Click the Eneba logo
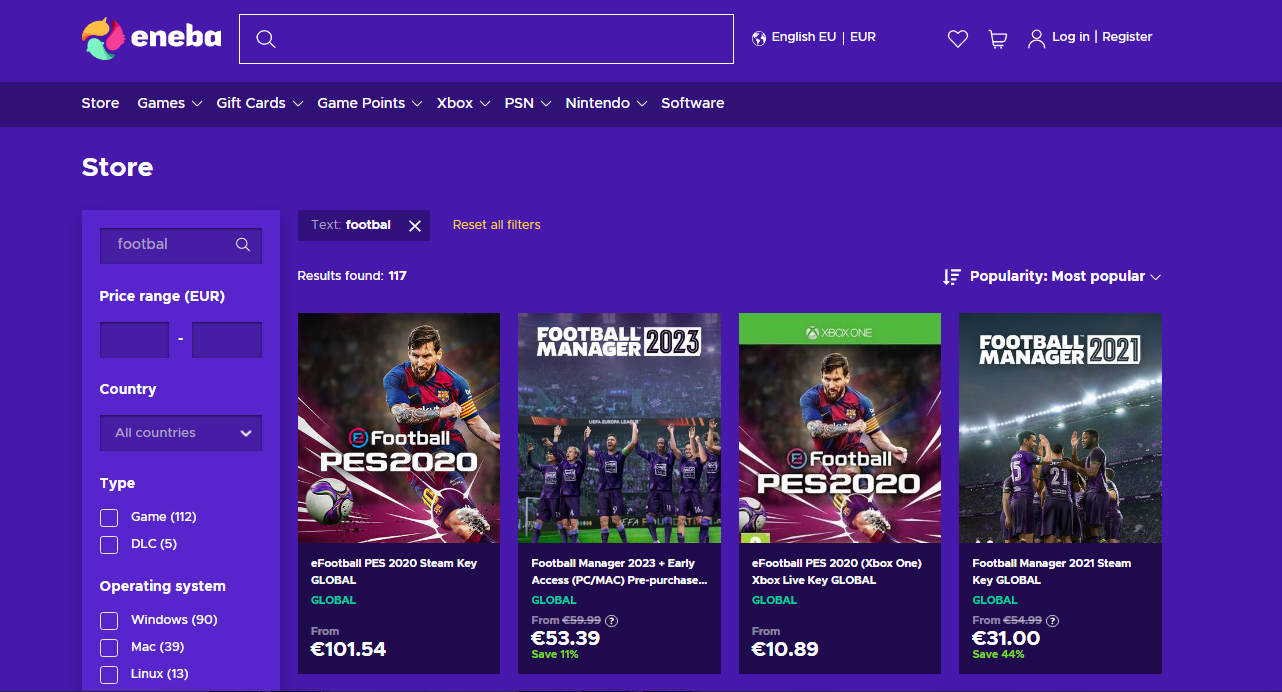 point(151,38)
